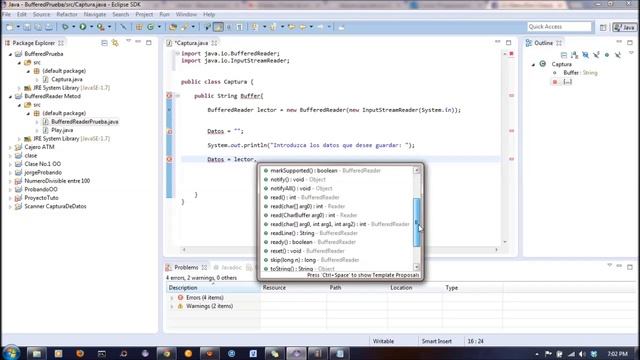Toggle alphabetical Sort in Outline
Viewport: 640px width, 360px height.
click(575, 55)
